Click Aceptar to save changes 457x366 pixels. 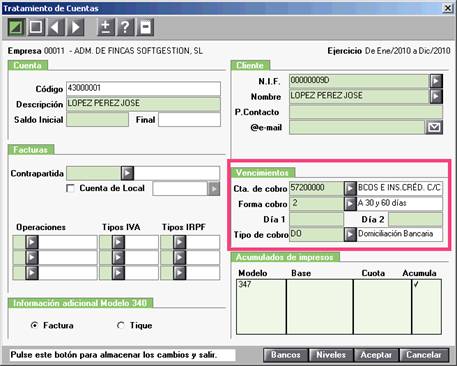tap(376, 355)
